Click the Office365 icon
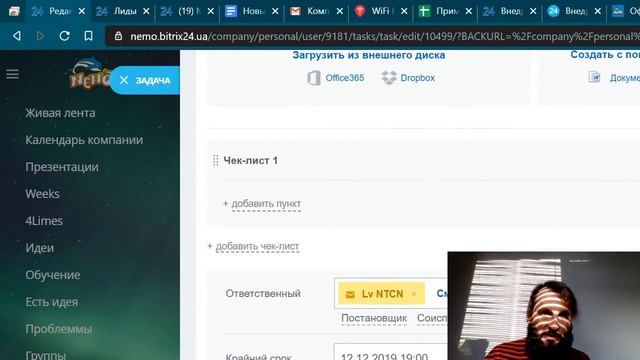This screenshot has height=360, width=640. coord(313,78)
